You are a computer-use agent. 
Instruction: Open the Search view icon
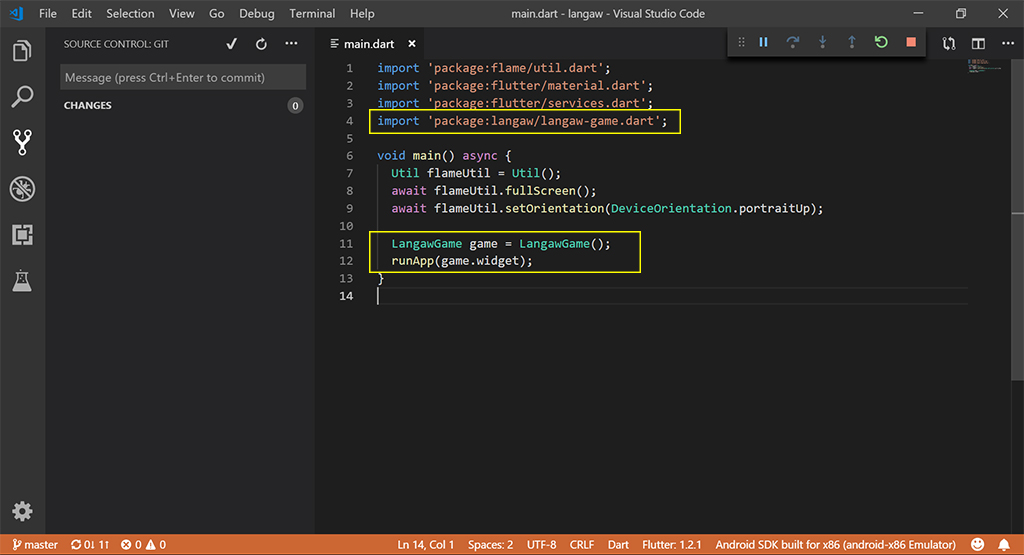[x=22, y=97]
